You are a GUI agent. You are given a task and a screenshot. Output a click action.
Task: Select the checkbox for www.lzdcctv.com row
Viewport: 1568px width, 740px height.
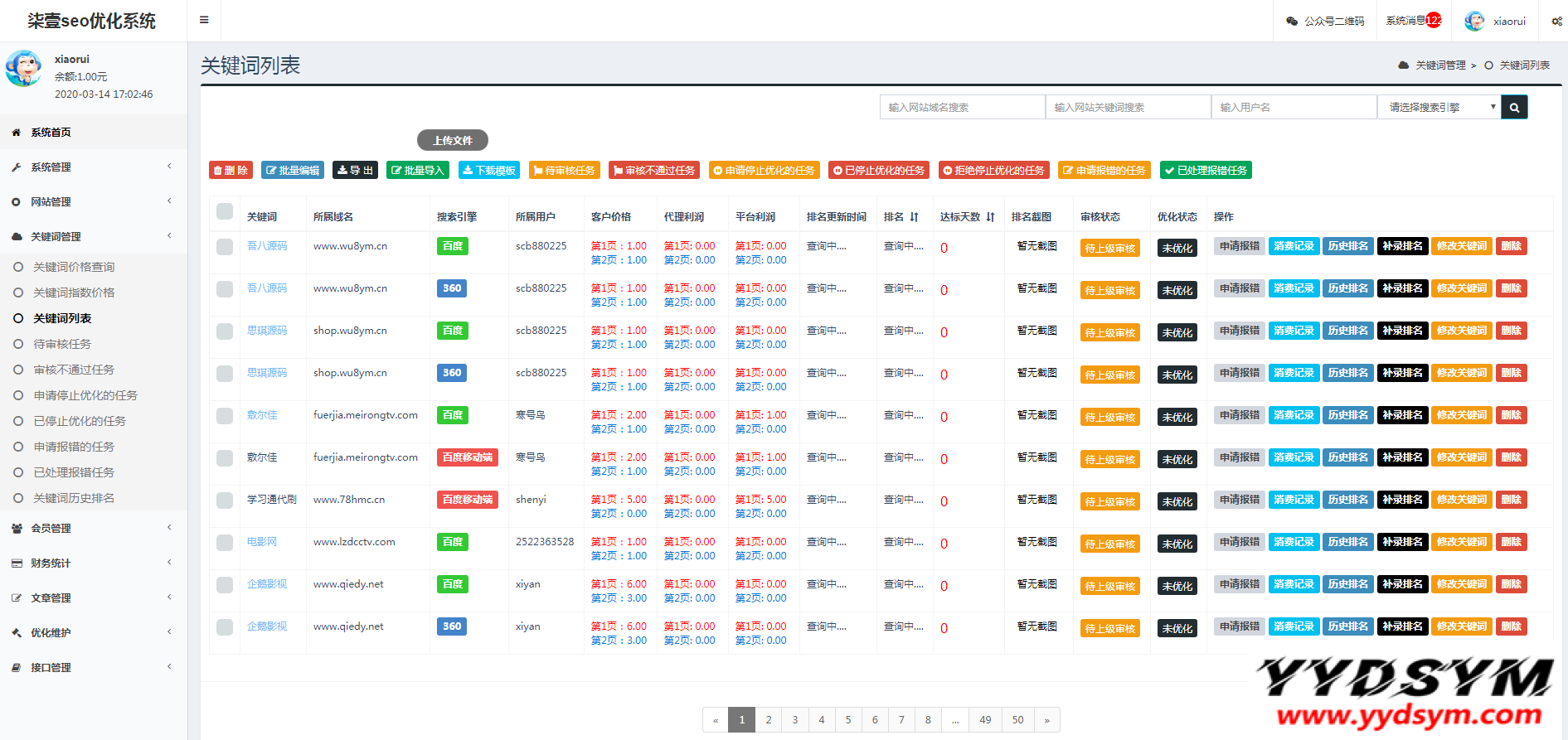click(225, 543)
